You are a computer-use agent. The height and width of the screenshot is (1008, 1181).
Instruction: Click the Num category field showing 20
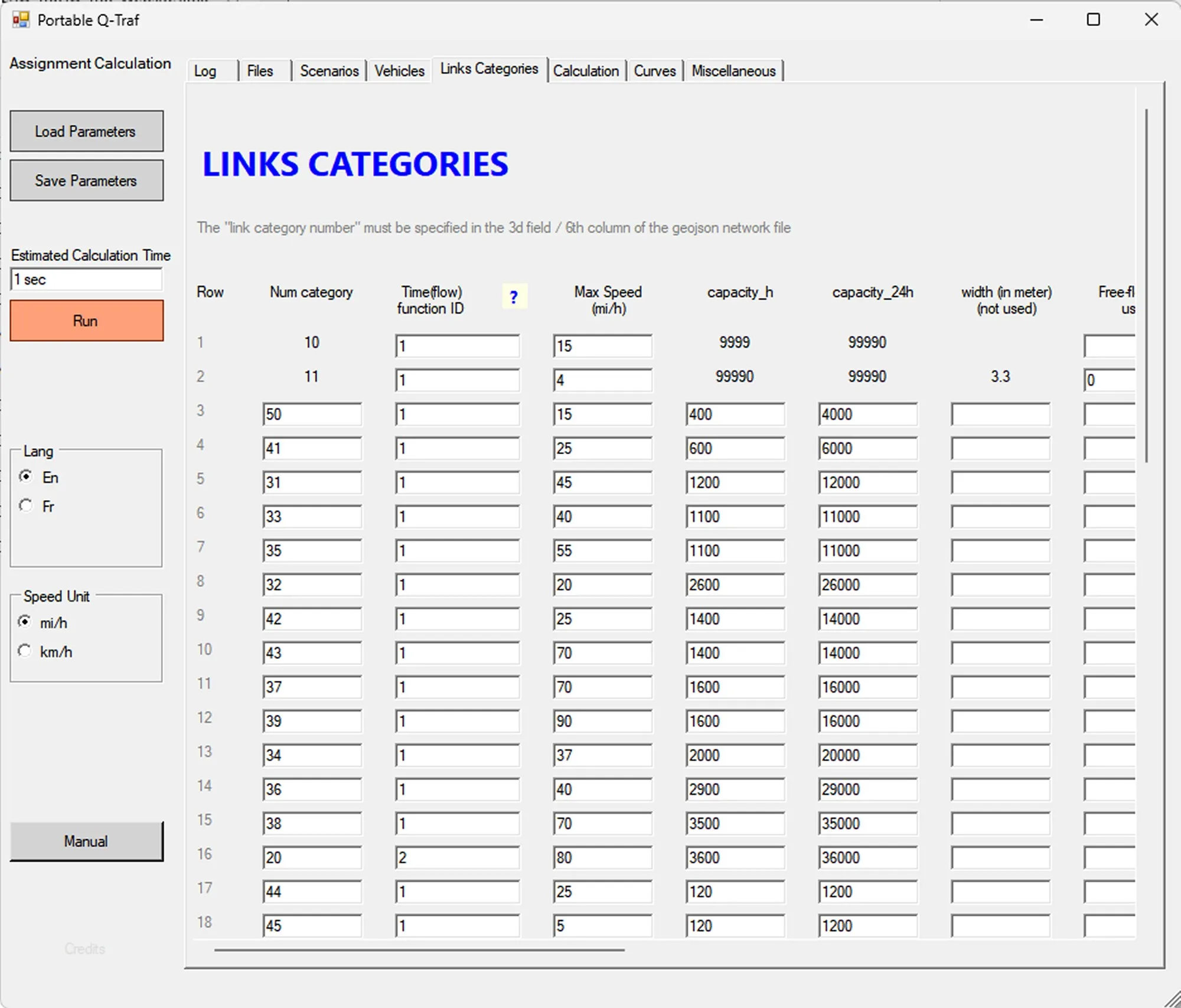pyautogui.click(x=312, y=857)
